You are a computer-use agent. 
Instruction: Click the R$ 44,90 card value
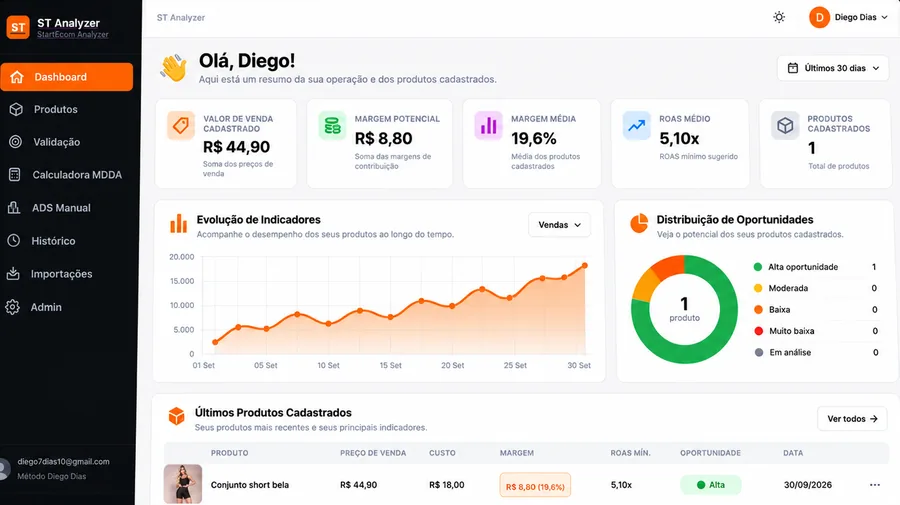[x=236, y=147]
